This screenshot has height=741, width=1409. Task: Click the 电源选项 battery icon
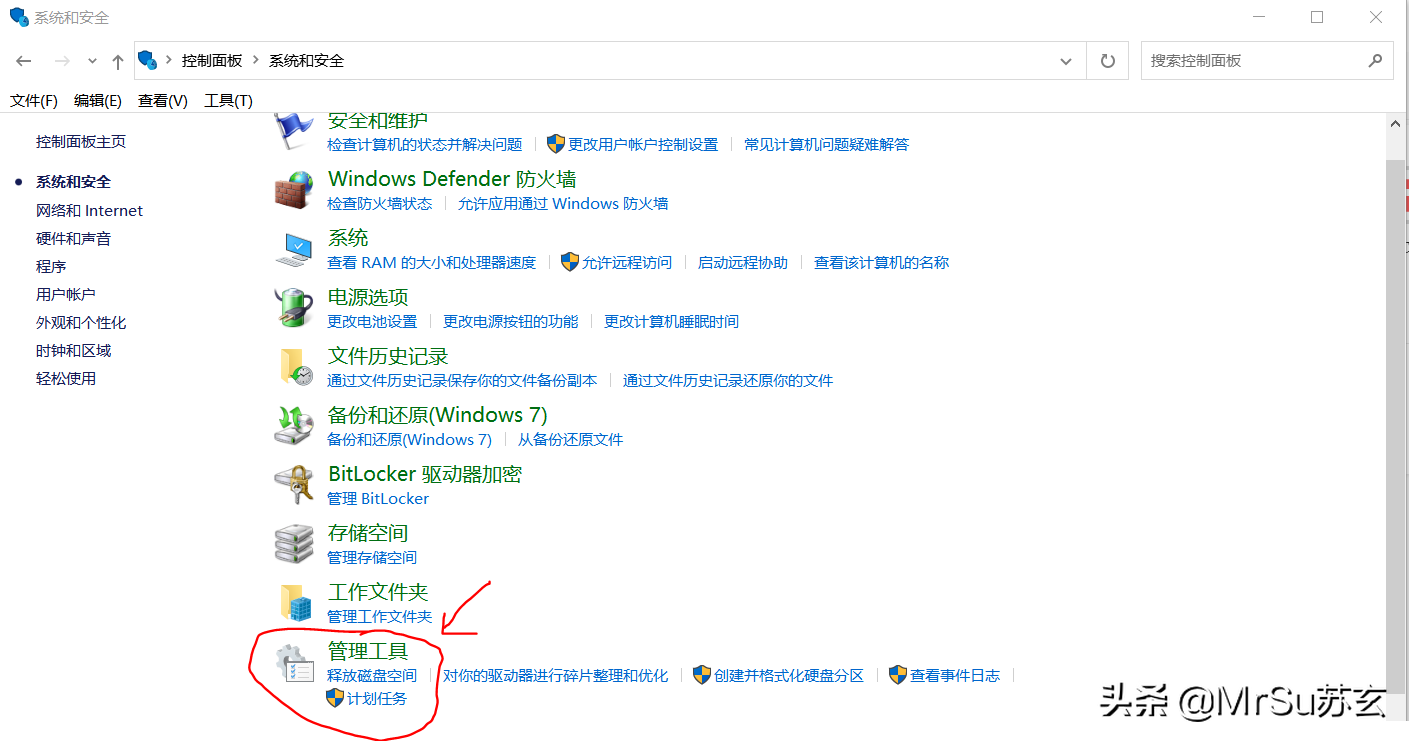tap(294, 307)
